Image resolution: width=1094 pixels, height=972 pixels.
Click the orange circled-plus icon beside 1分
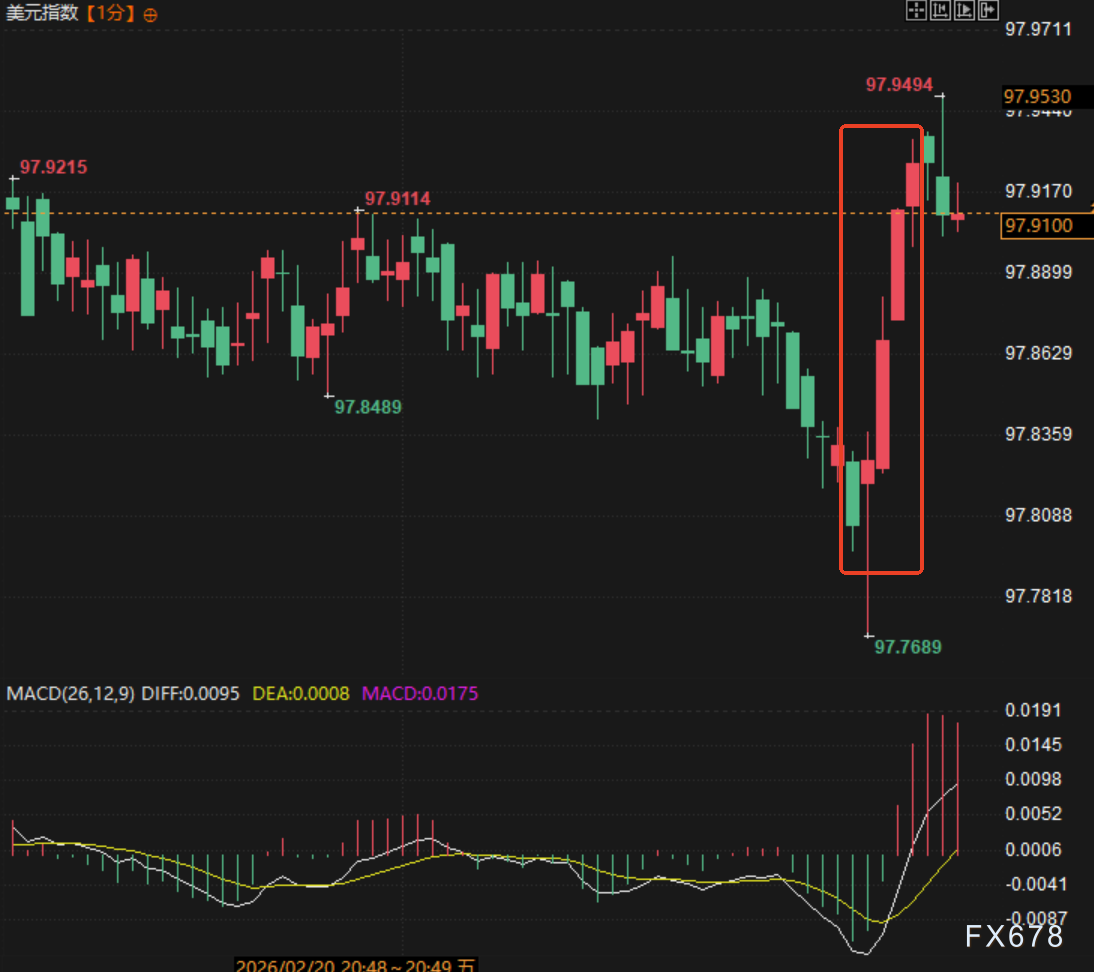tap(150, 15)
